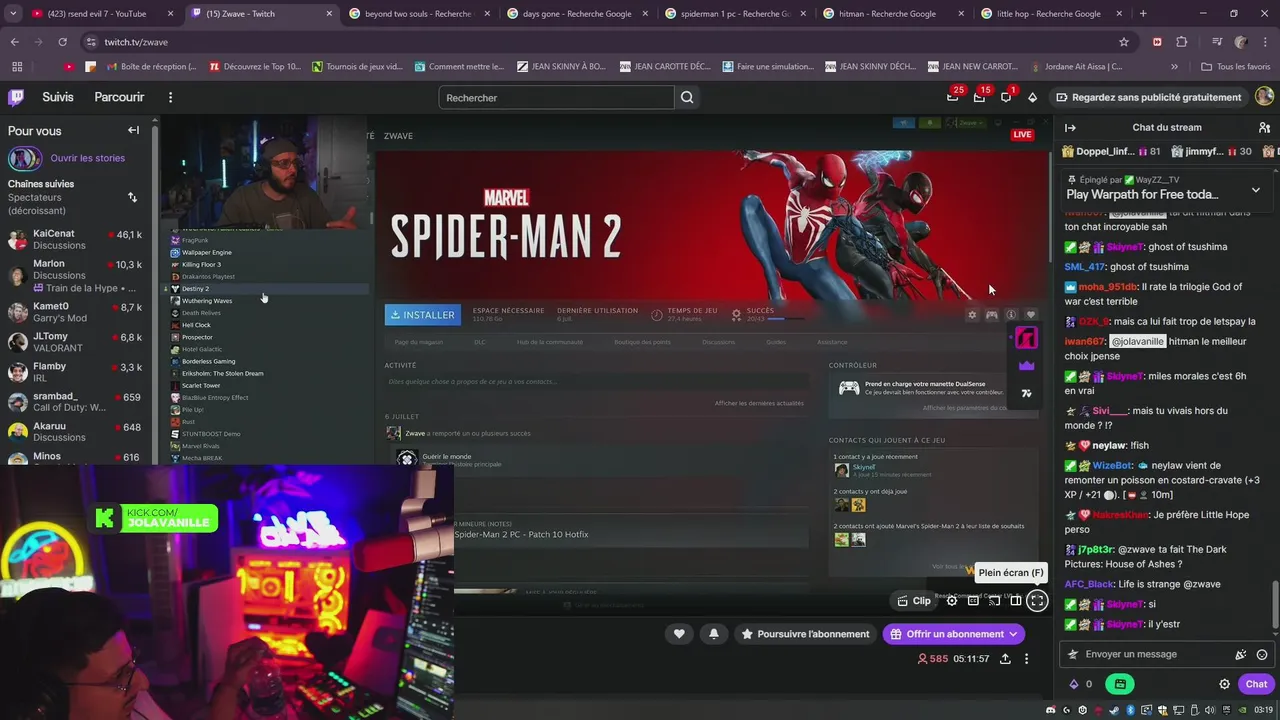The image size is (1280, 720).
Task: Open JLTomy VALORANT channel
Action: coord(75,342)
